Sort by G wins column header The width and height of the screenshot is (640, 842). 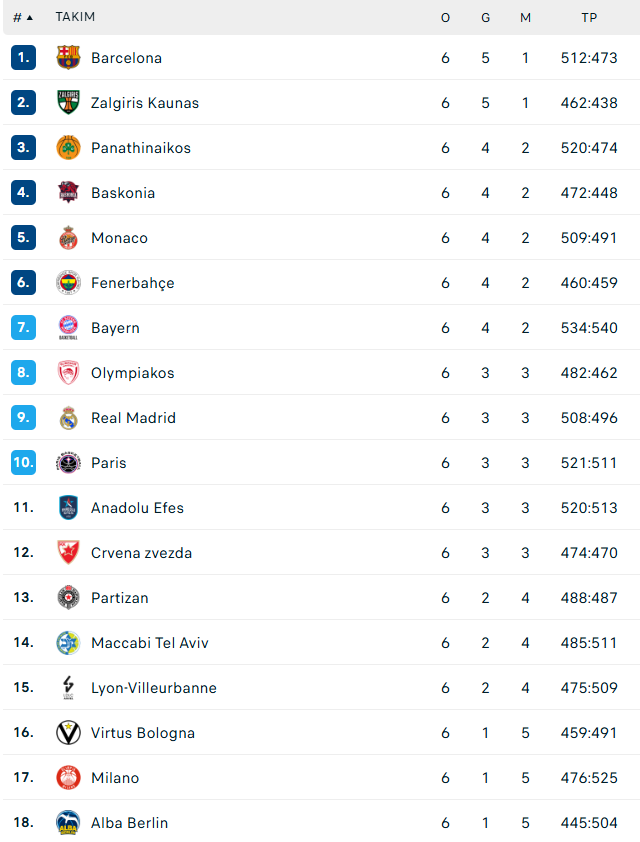[x=485, y=18]
